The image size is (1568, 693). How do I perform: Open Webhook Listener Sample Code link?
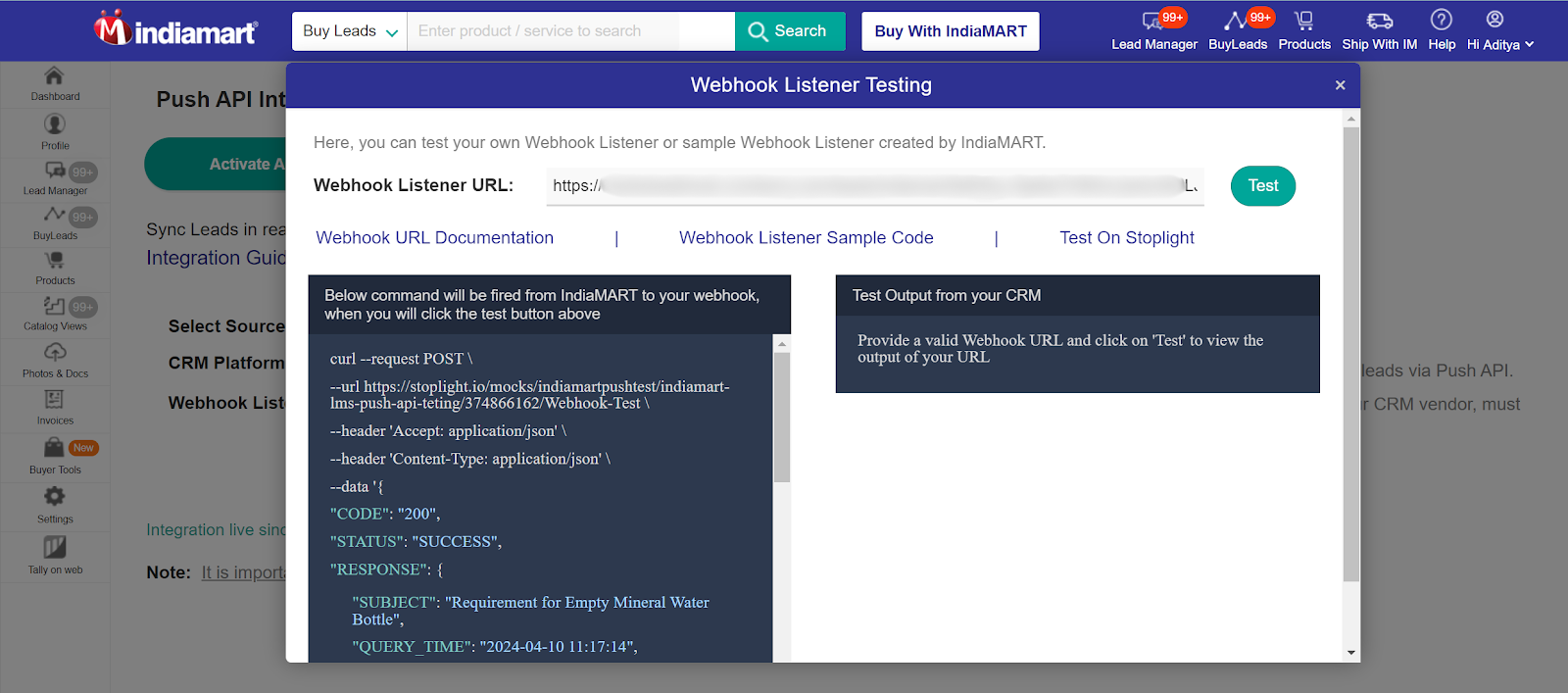807,237
